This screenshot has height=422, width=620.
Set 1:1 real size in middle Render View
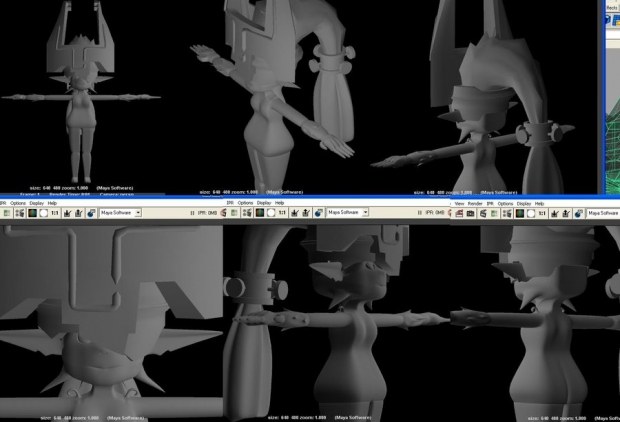coord(282,213)
